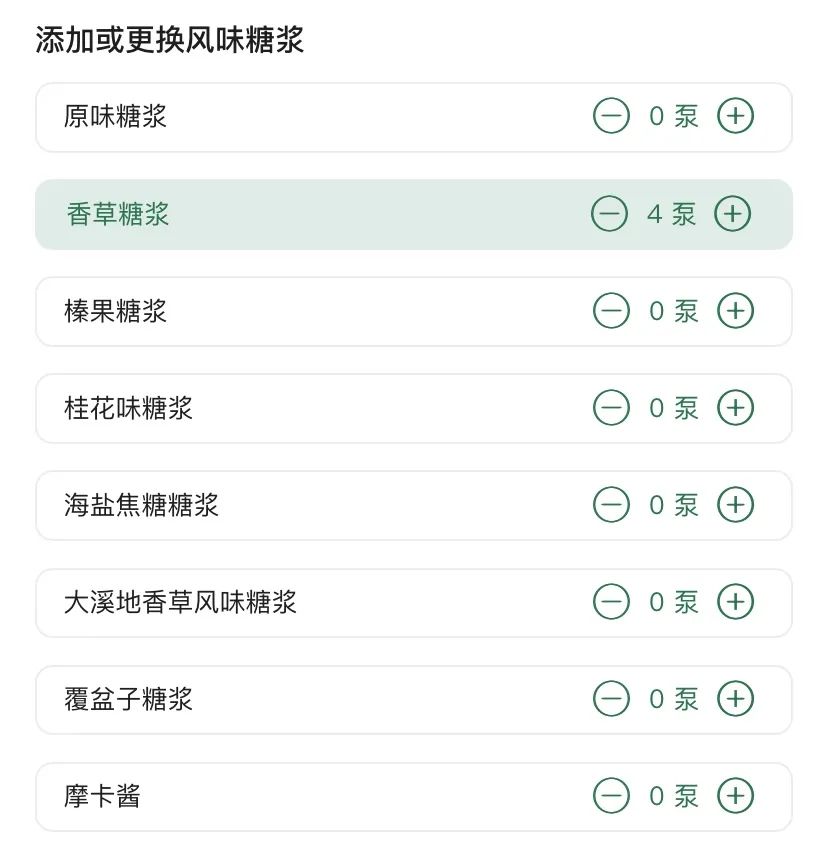The height and width of the screenshot is (865, 827).
Task: Decrease 海盐焦糖糖浆 pump count
Action: coord(611,505)
